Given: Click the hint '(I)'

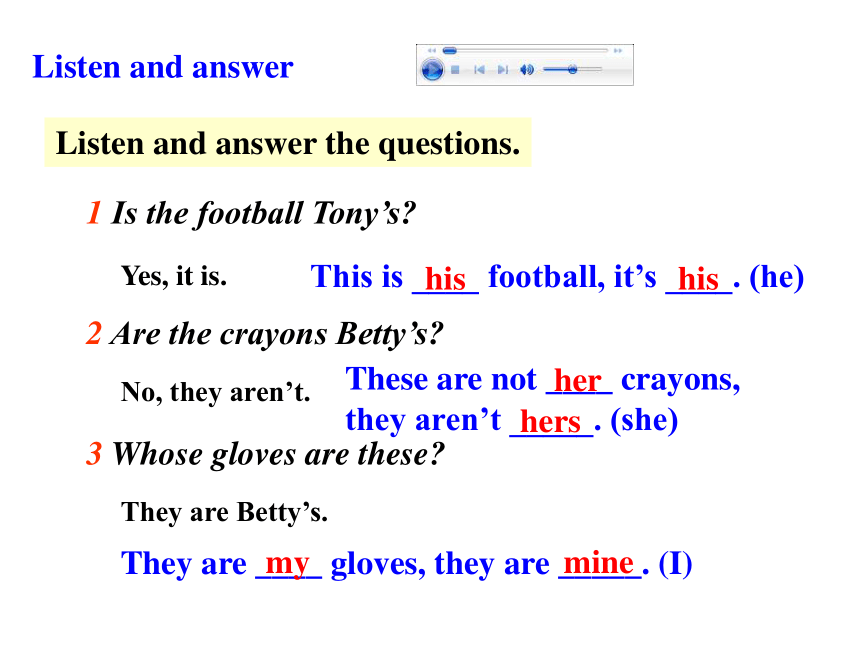Looking at the screenshot, I should 675,564.
